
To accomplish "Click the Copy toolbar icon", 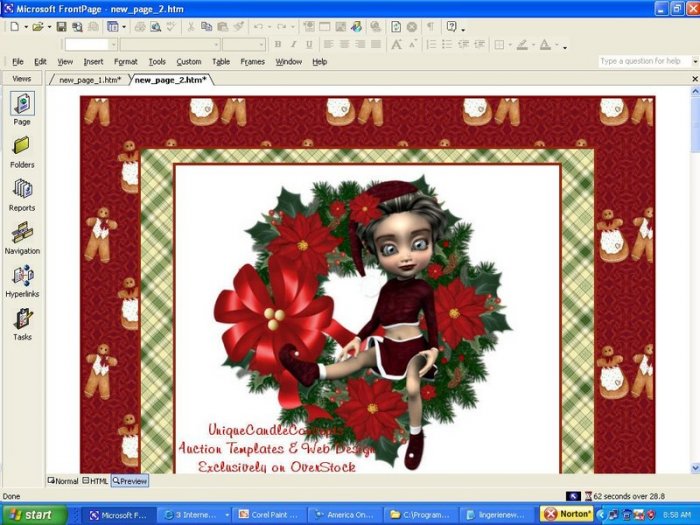I will click(206, 27).
